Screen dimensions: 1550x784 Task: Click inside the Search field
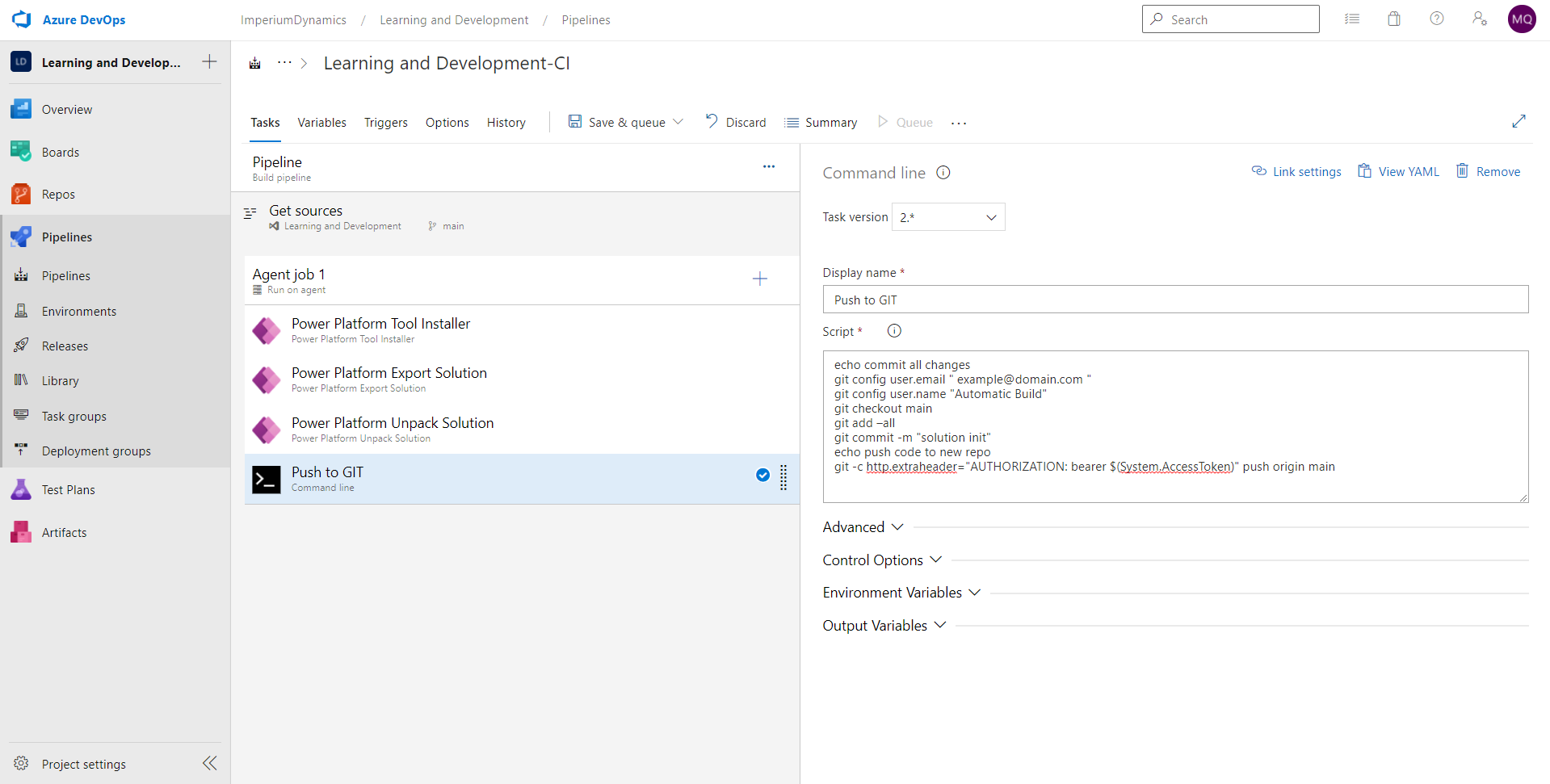click(1230, 19)
